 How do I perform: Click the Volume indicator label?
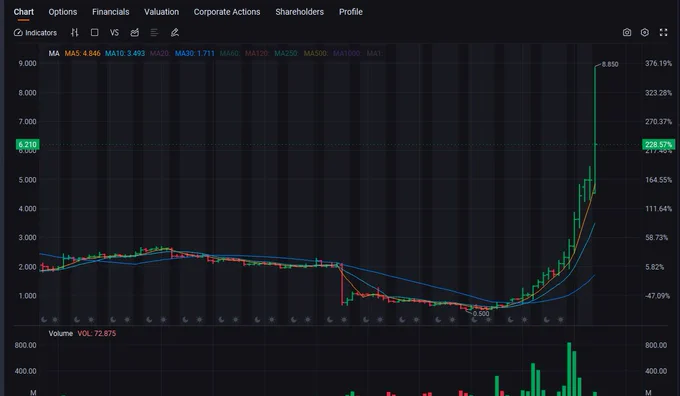[x=61, y=334]
